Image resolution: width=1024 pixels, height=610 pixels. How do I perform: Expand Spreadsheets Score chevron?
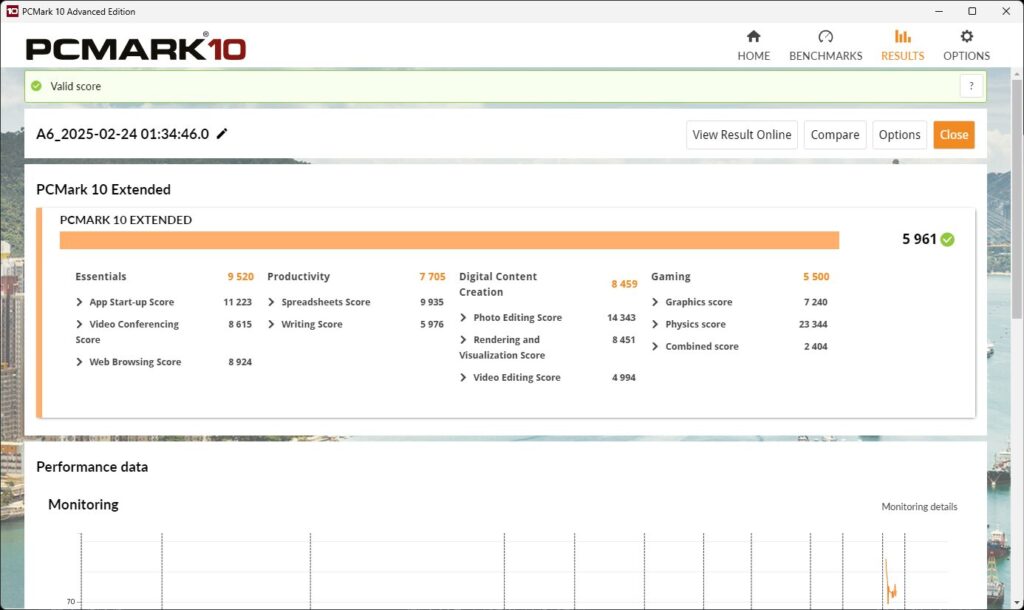(x=272, y=302)
